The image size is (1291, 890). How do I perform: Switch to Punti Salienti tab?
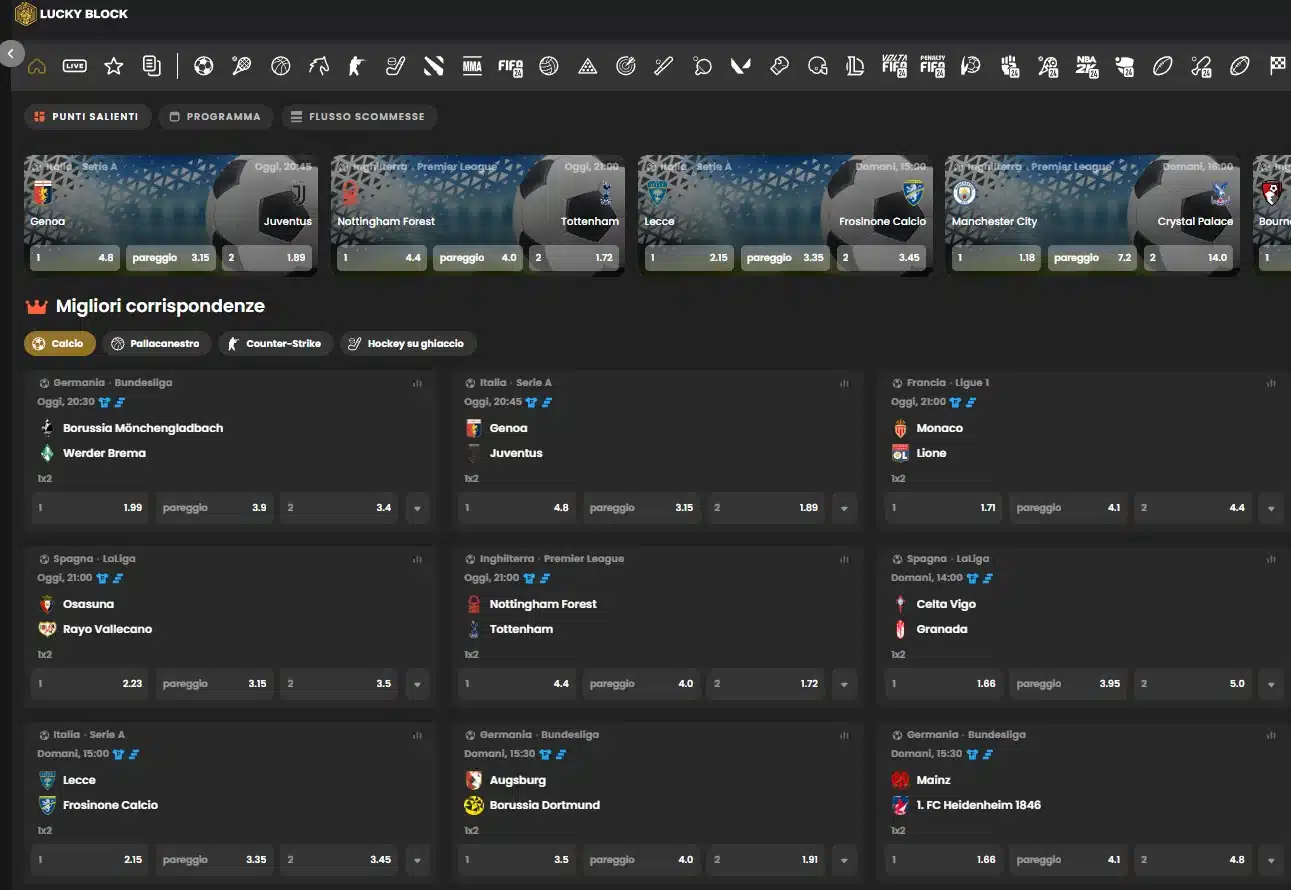[87, 117]
